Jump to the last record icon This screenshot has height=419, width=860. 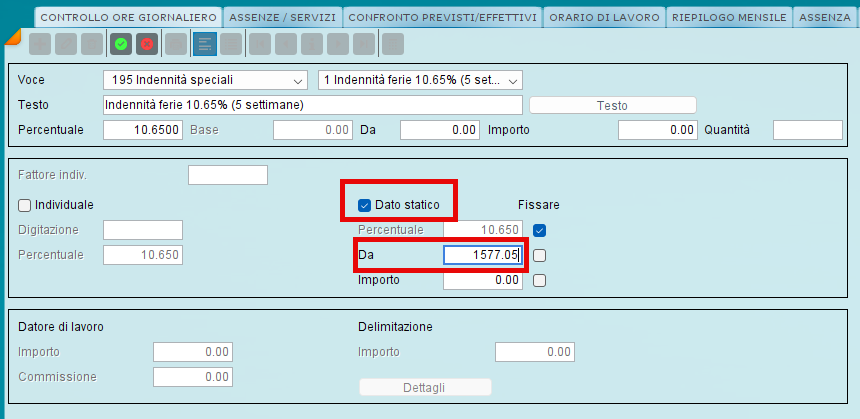(364, 44)
